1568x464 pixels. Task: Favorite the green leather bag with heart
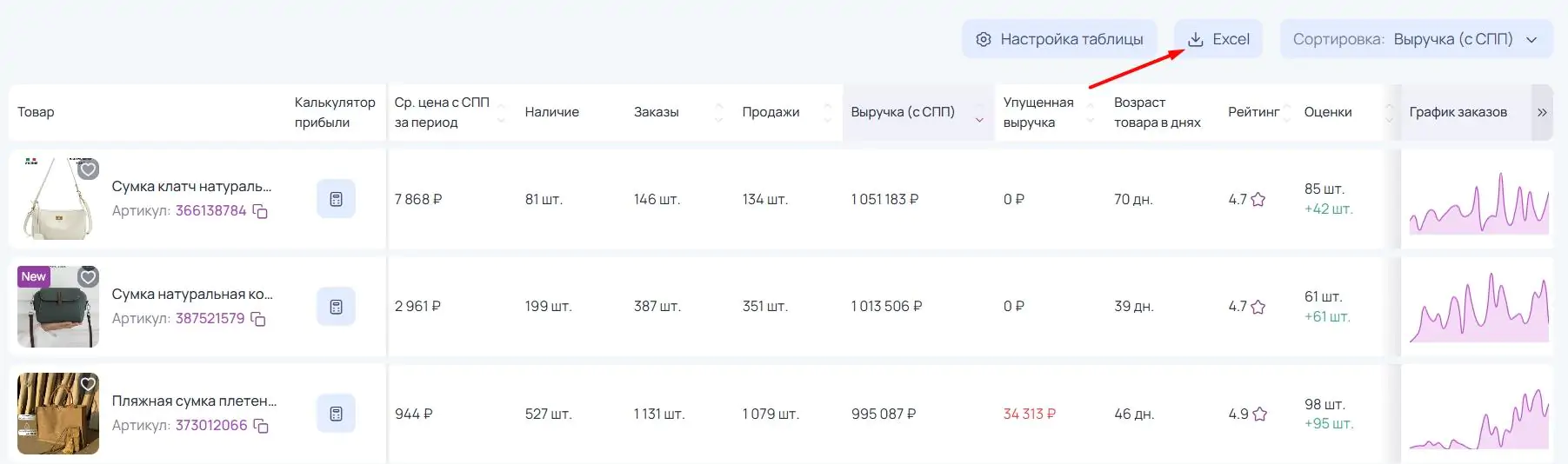(x=88, y=277)
